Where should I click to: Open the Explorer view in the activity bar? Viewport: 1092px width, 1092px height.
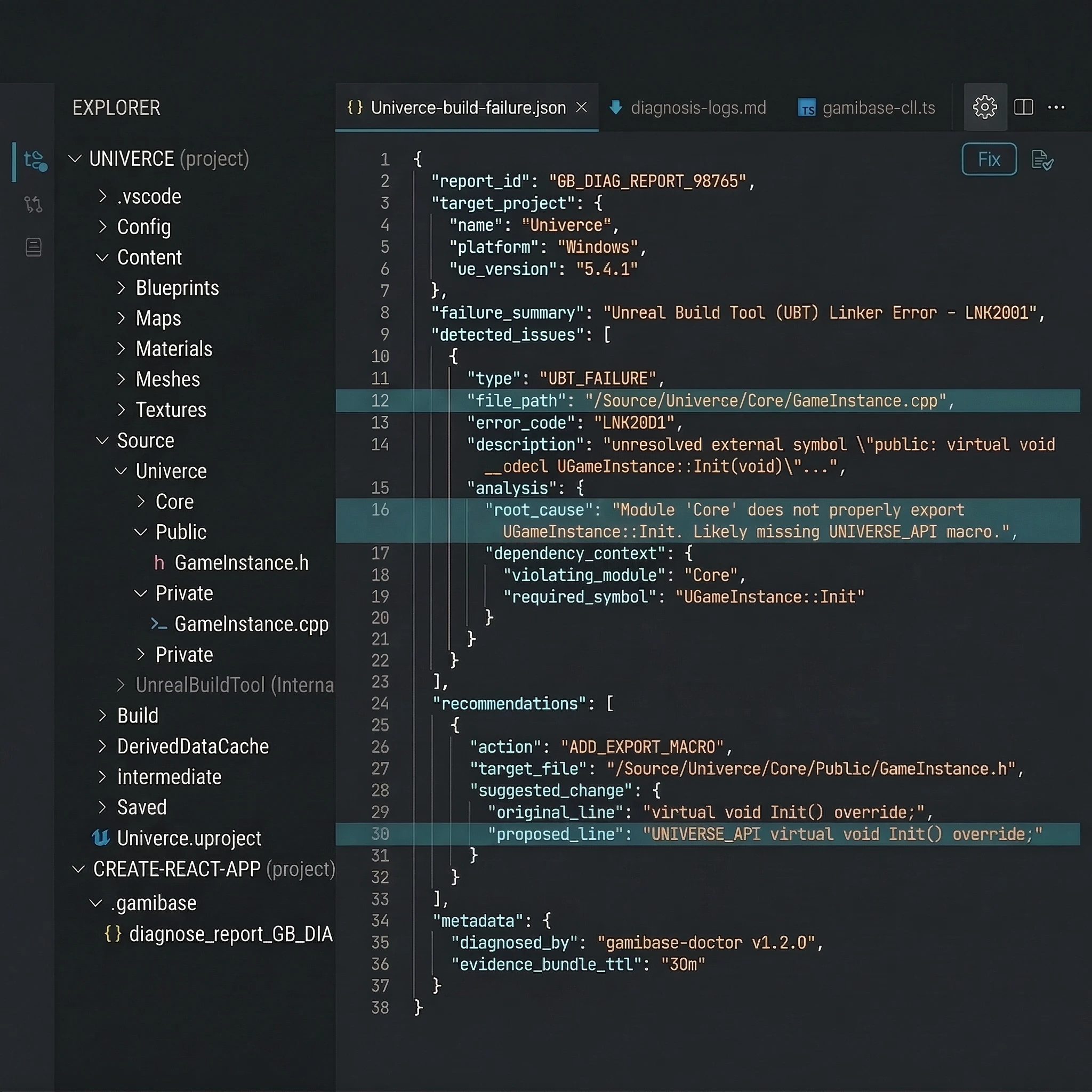(34, 160)
